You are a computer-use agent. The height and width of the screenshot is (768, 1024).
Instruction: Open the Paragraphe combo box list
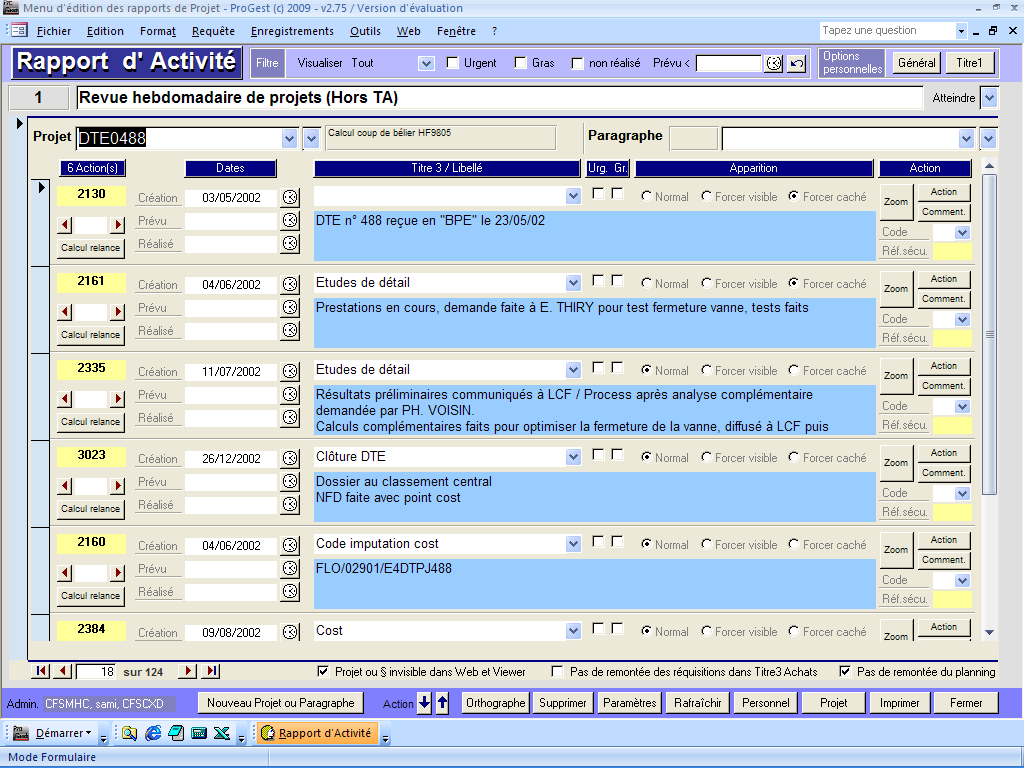coord(967,138)
